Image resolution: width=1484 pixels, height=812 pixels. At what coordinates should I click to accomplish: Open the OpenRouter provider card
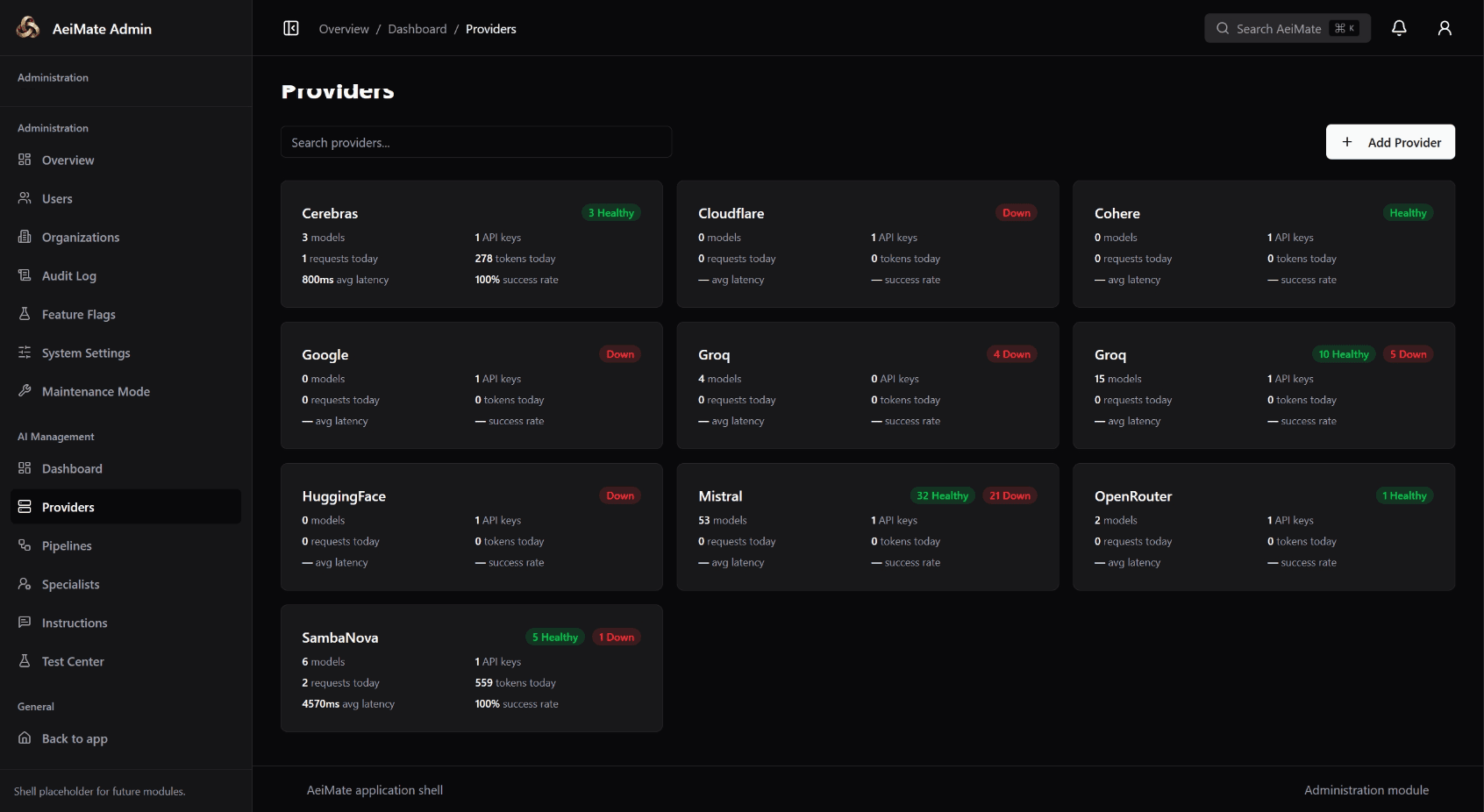[1264, 527]
